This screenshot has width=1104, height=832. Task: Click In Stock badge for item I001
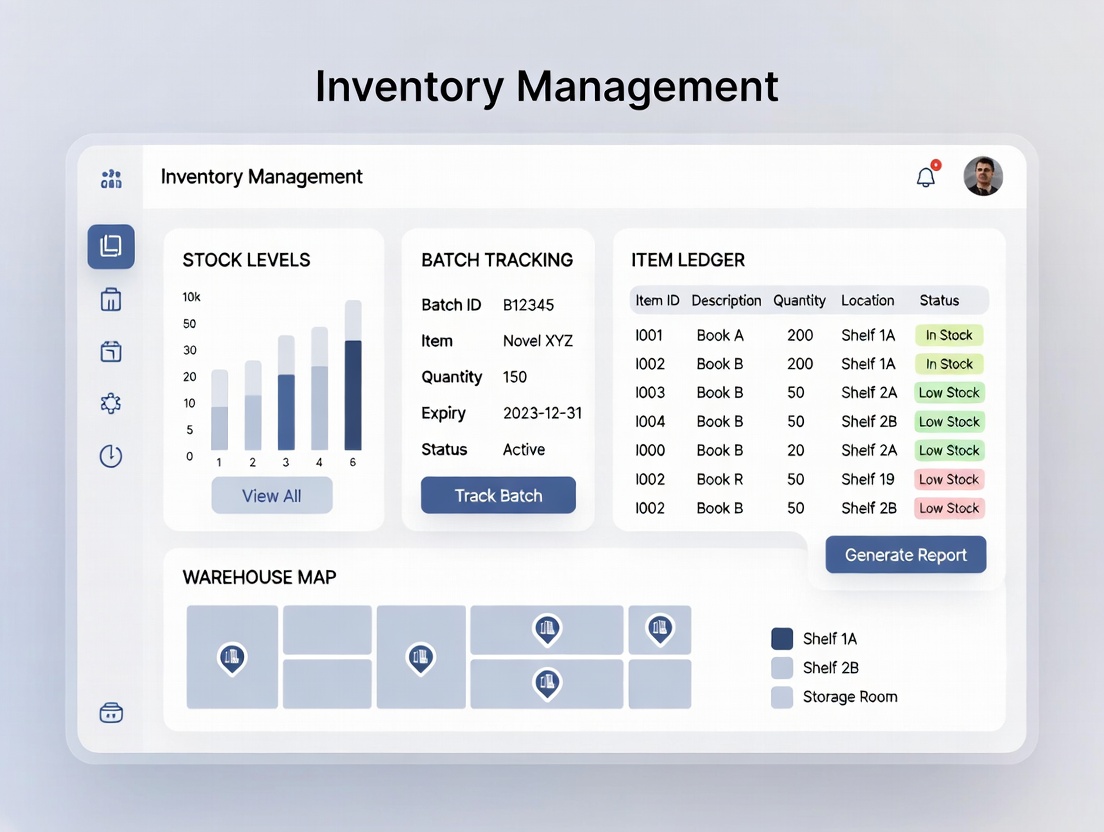point(949,335)
